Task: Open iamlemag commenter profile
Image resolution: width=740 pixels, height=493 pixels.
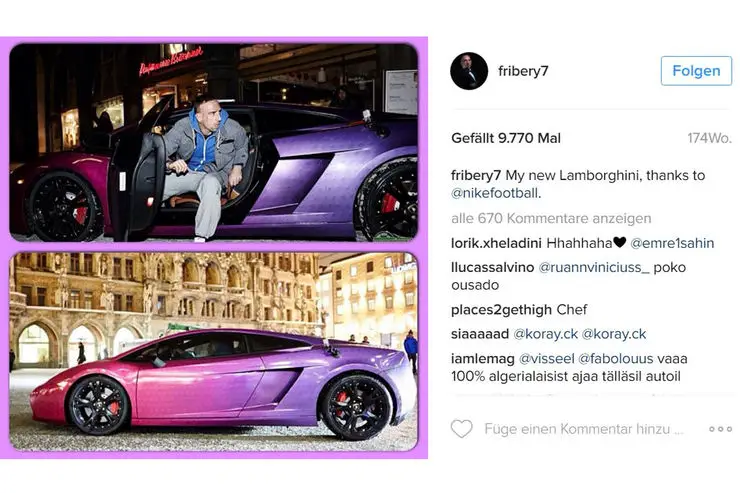Action: tap(482, 359)
